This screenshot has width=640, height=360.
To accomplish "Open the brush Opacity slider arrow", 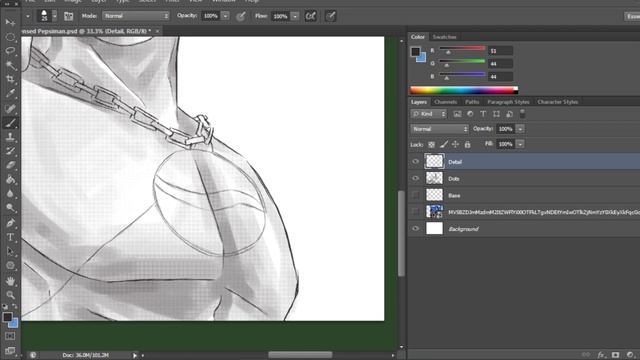I will click(225, 16).
